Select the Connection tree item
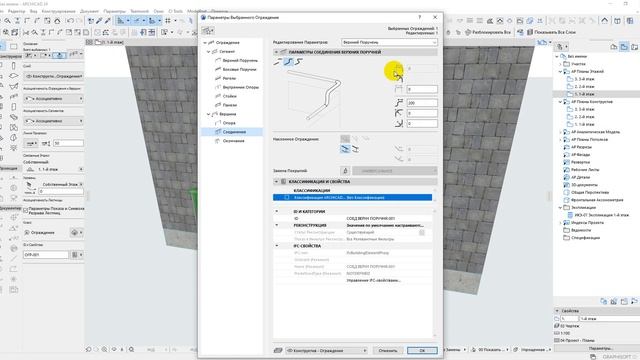The image size is (640, 360). [234, 132]
